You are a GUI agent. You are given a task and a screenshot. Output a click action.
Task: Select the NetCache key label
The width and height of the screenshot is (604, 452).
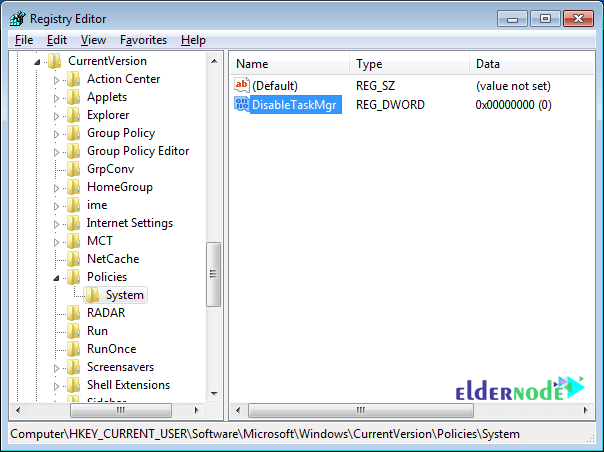point(113,259)
